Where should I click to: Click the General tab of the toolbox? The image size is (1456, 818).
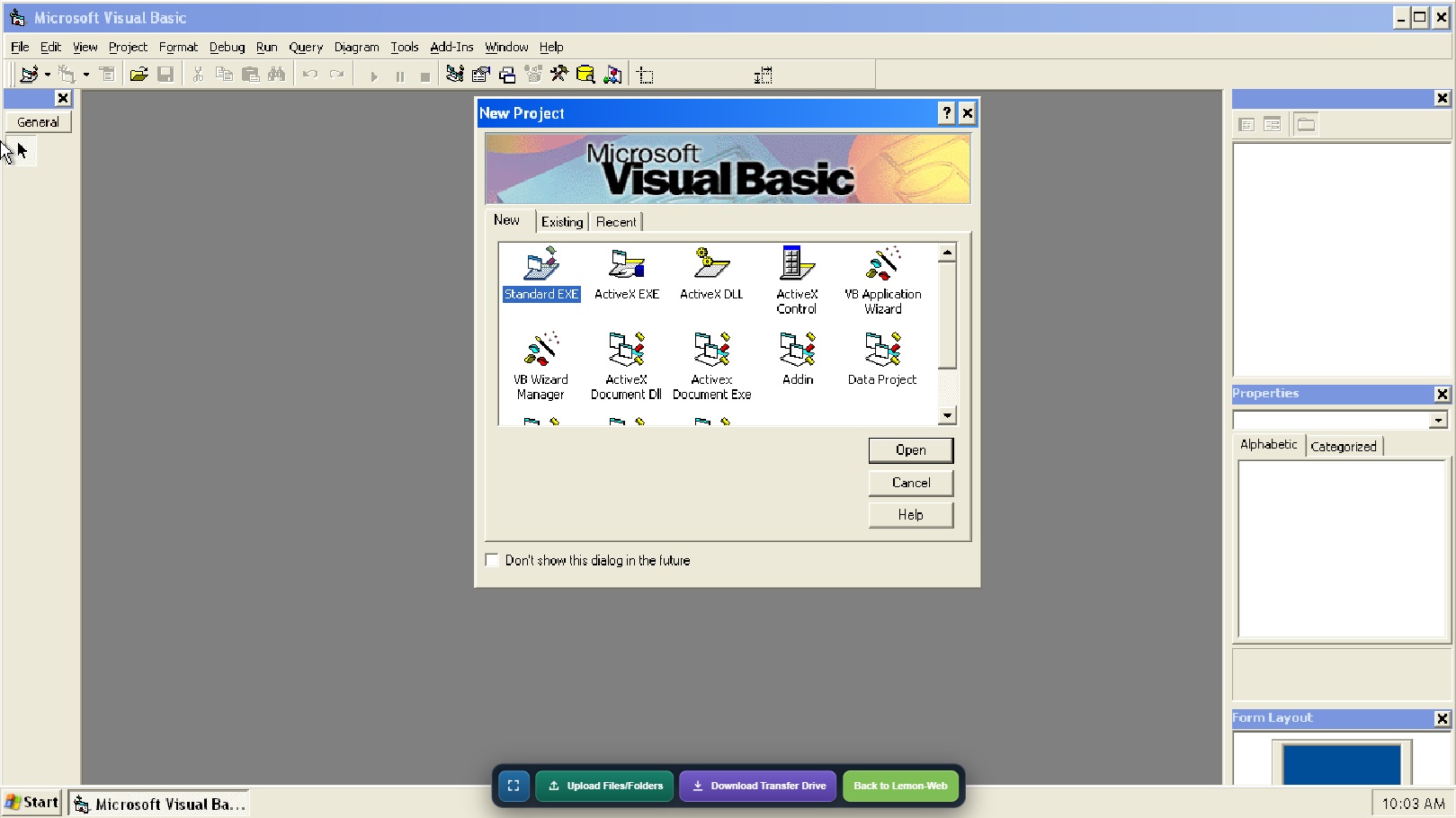(38, 122)
